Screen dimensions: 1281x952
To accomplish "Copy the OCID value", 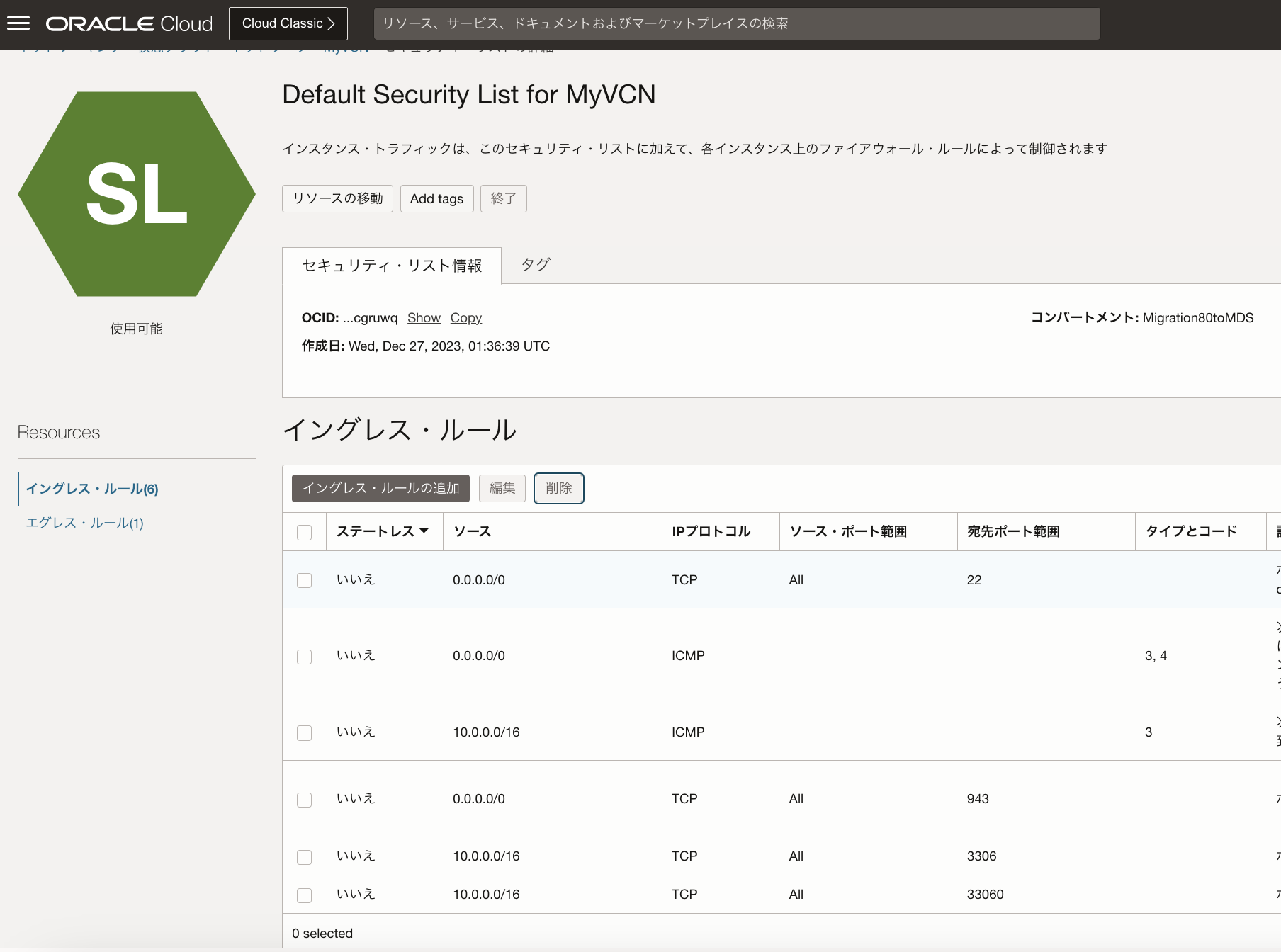I will coord(465,318).
